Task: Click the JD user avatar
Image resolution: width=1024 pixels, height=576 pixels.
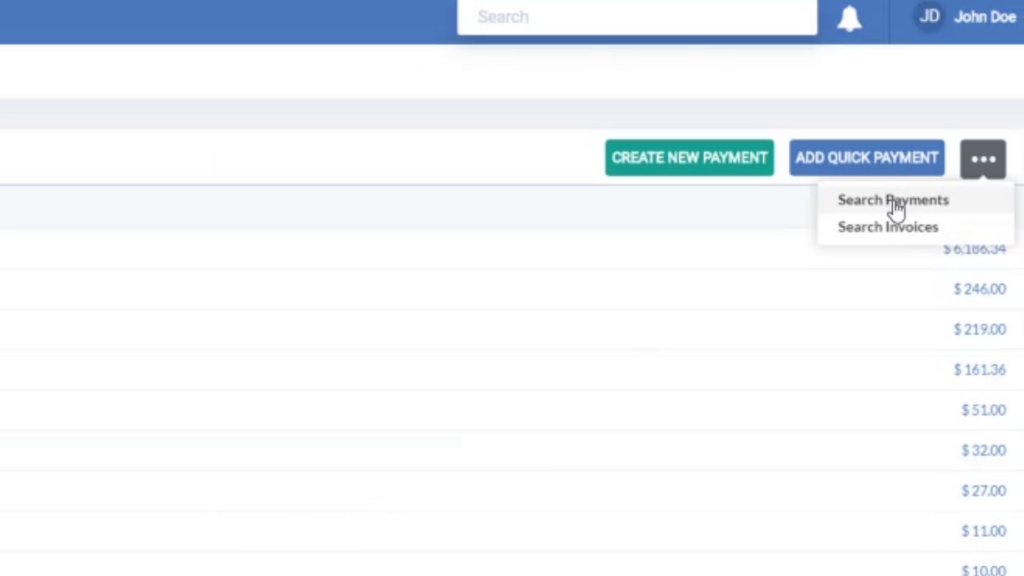Action: coord(929,16)
